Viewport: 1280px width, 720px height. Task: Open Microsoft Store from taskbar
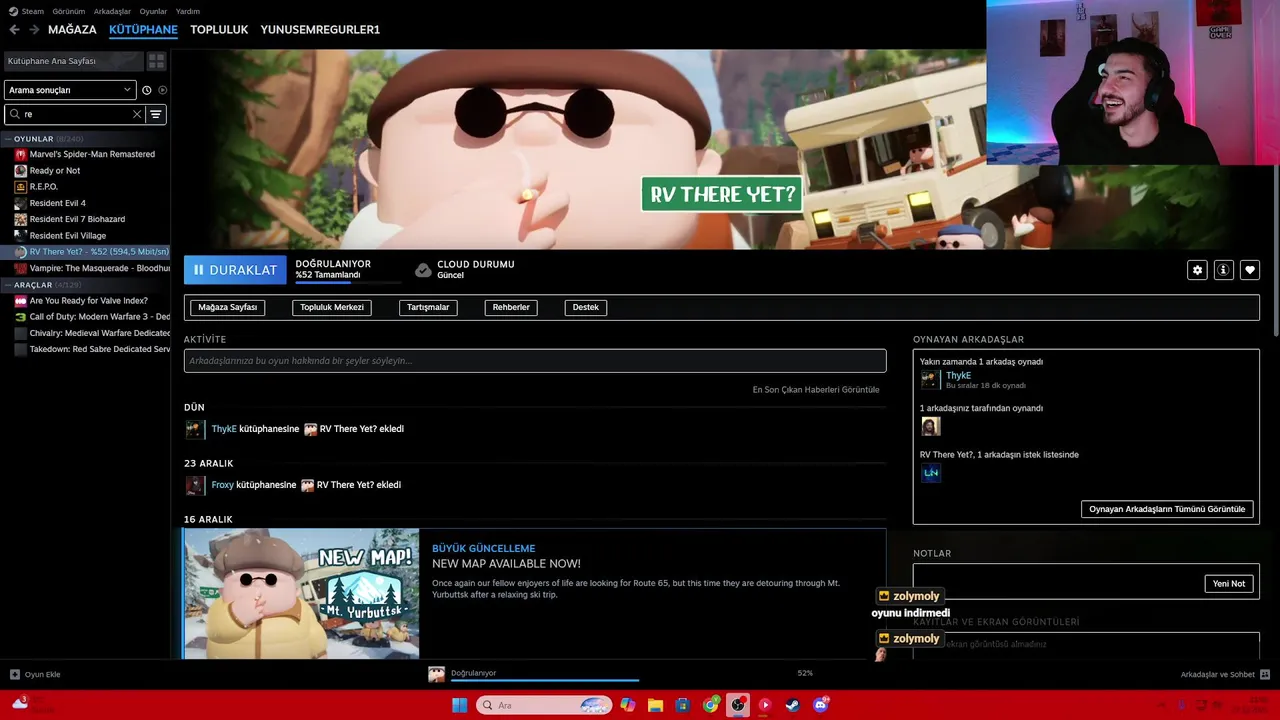pyautogui.click(x=682, y=705)
